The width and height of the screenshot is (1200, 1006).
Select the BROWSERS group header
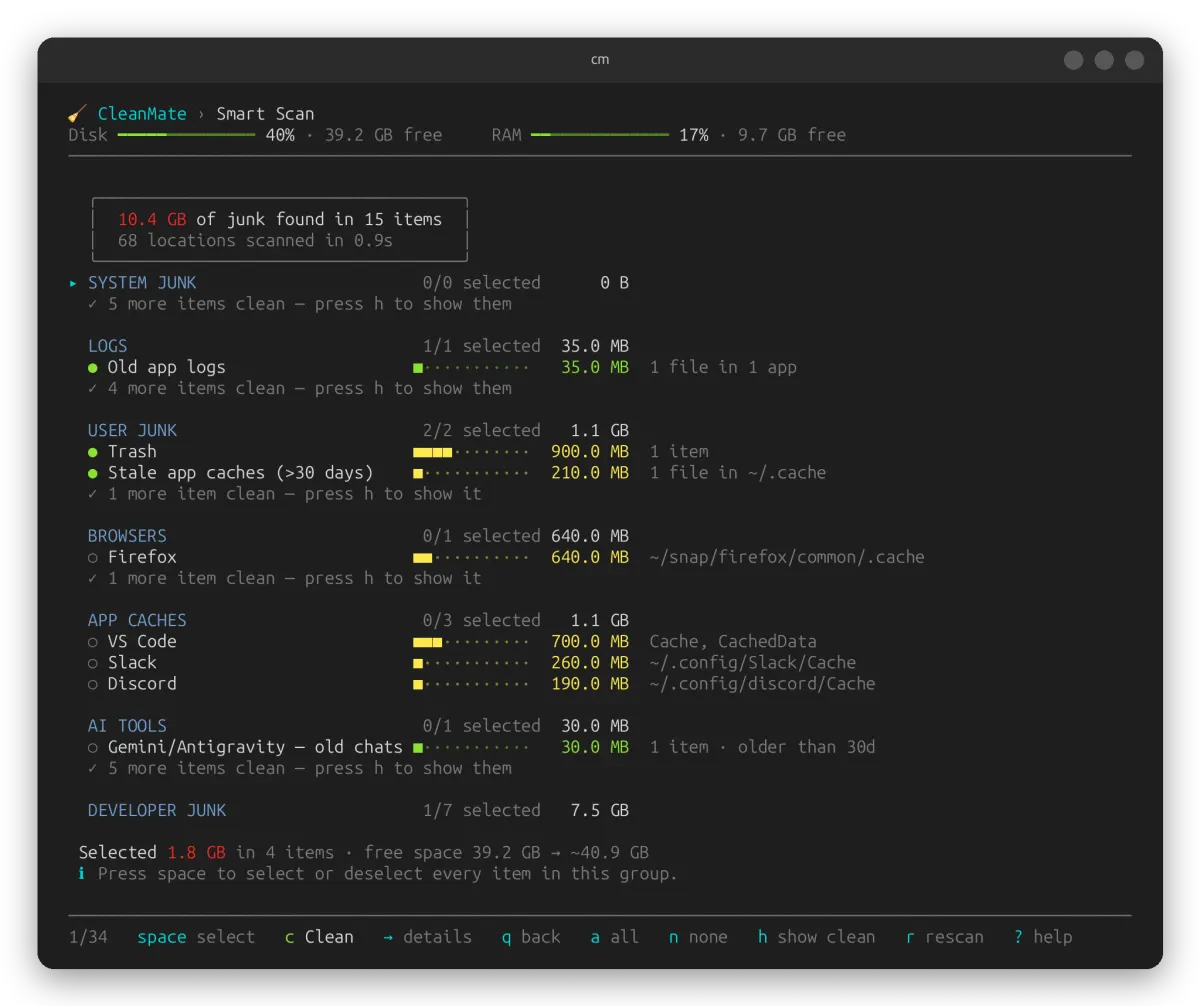(x=127, y=536)
